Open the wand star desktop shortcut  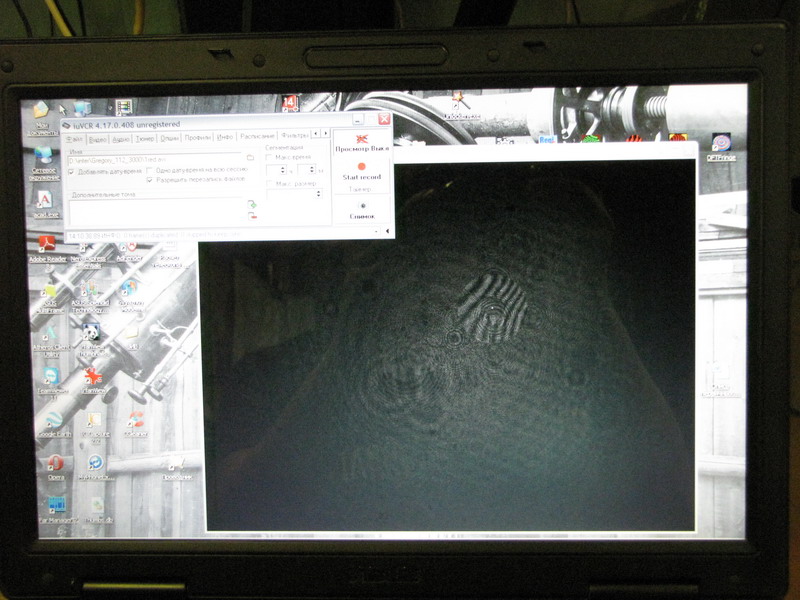[x=460, y=105]
